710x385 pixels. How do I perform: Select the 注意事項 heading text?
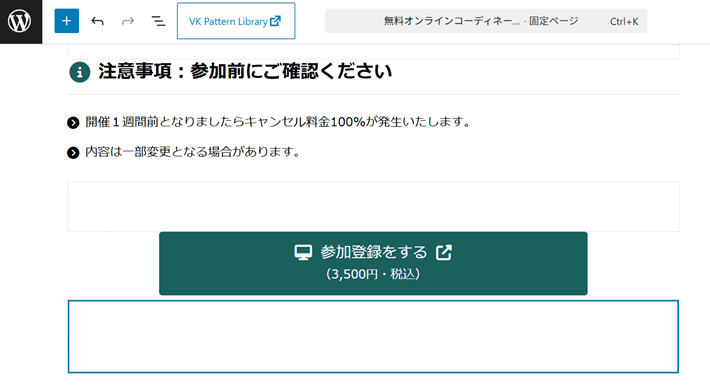click(245, 72)
